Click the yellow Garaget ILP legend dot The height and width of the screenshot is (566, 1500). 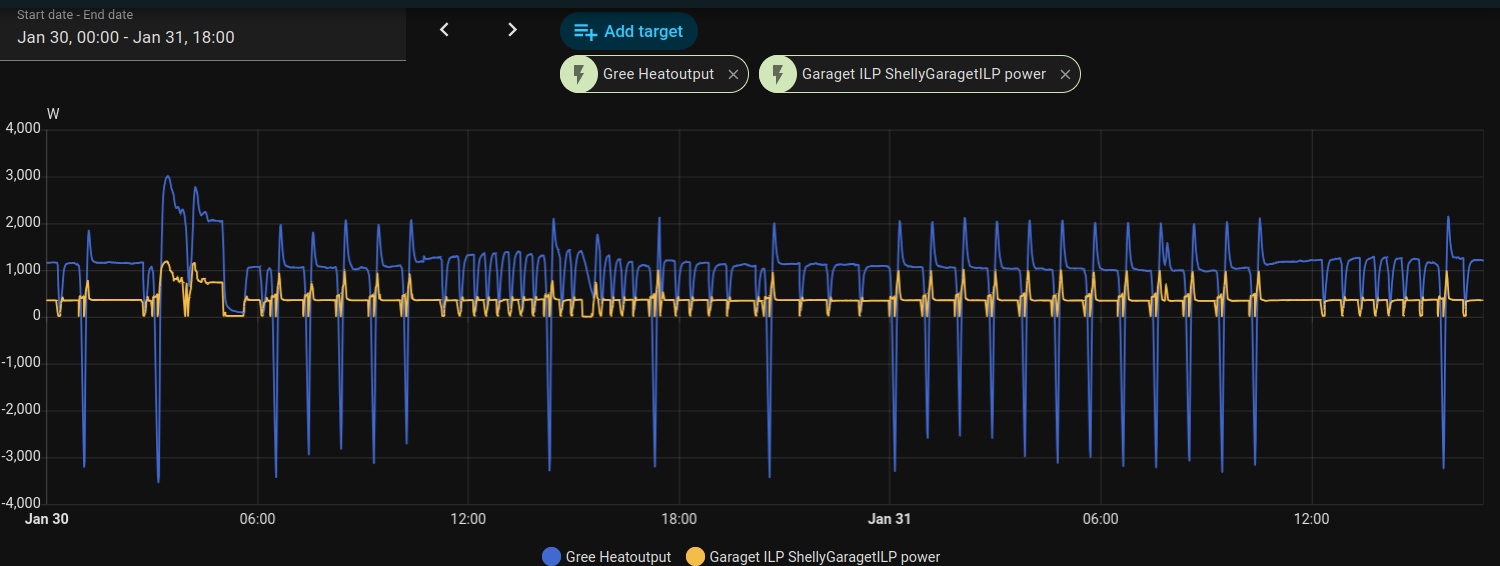[695, 557]
